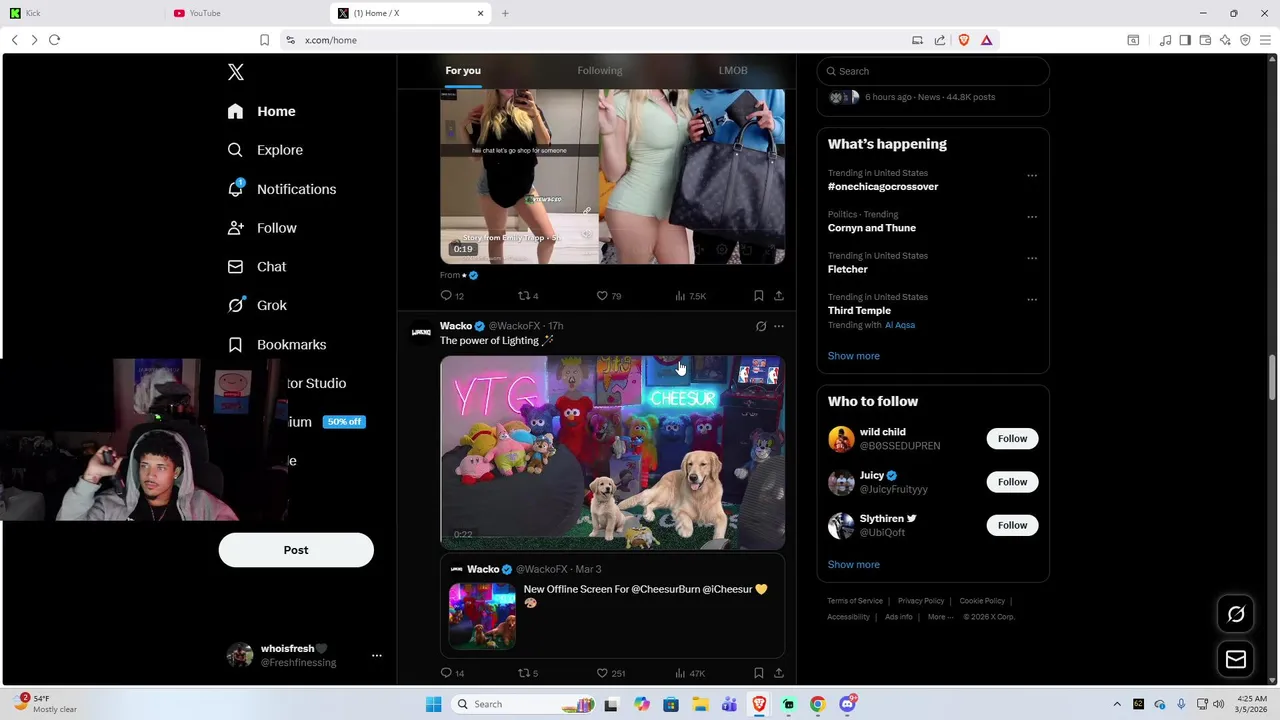Click the page vertical scrollbar
Screen dimensions: 1280x720
pos(1272,378)
